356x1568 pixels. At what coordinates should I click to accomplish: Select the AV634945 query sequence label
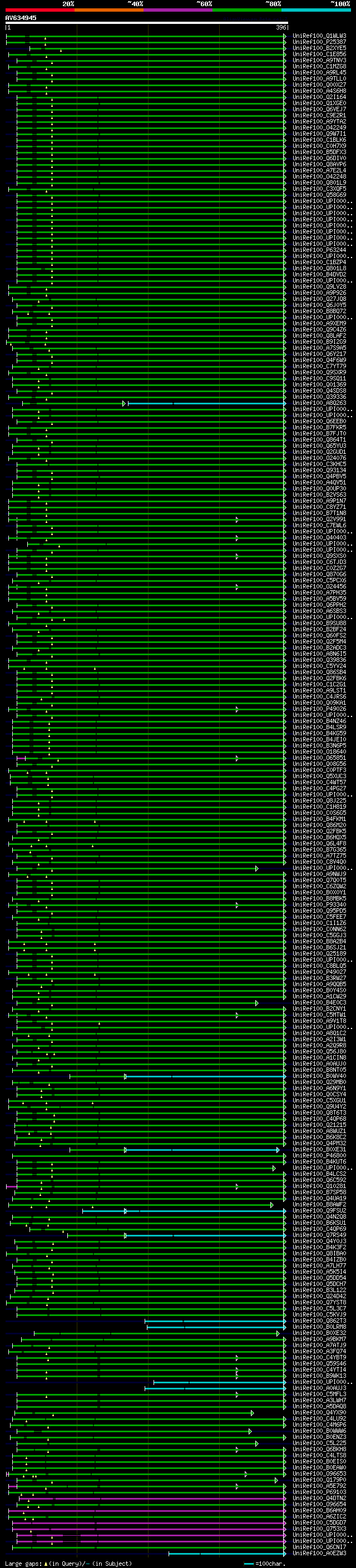tap(21, 18)
